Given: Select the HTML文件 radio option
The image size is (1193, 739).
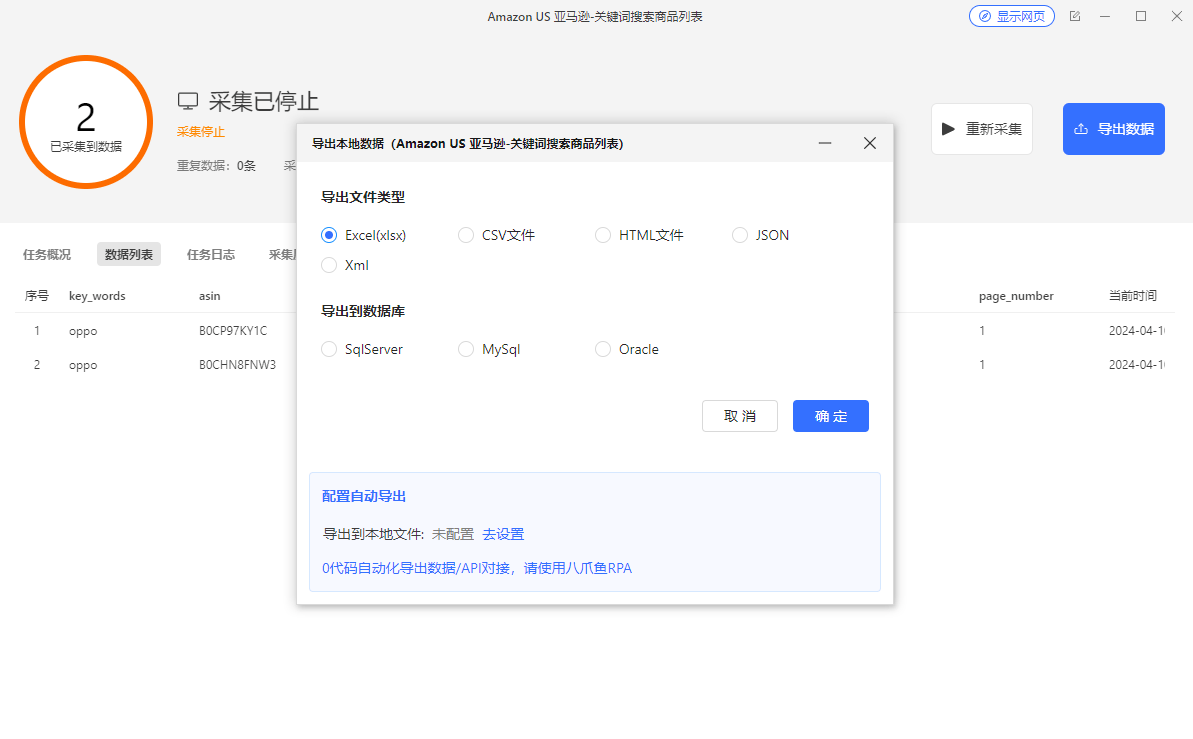Looking at the screenshot, I should click(639, 235).
